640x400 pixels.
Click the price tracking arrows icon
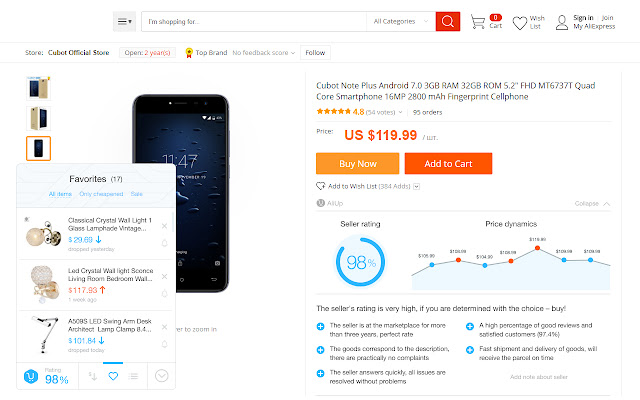pos(92,376)
